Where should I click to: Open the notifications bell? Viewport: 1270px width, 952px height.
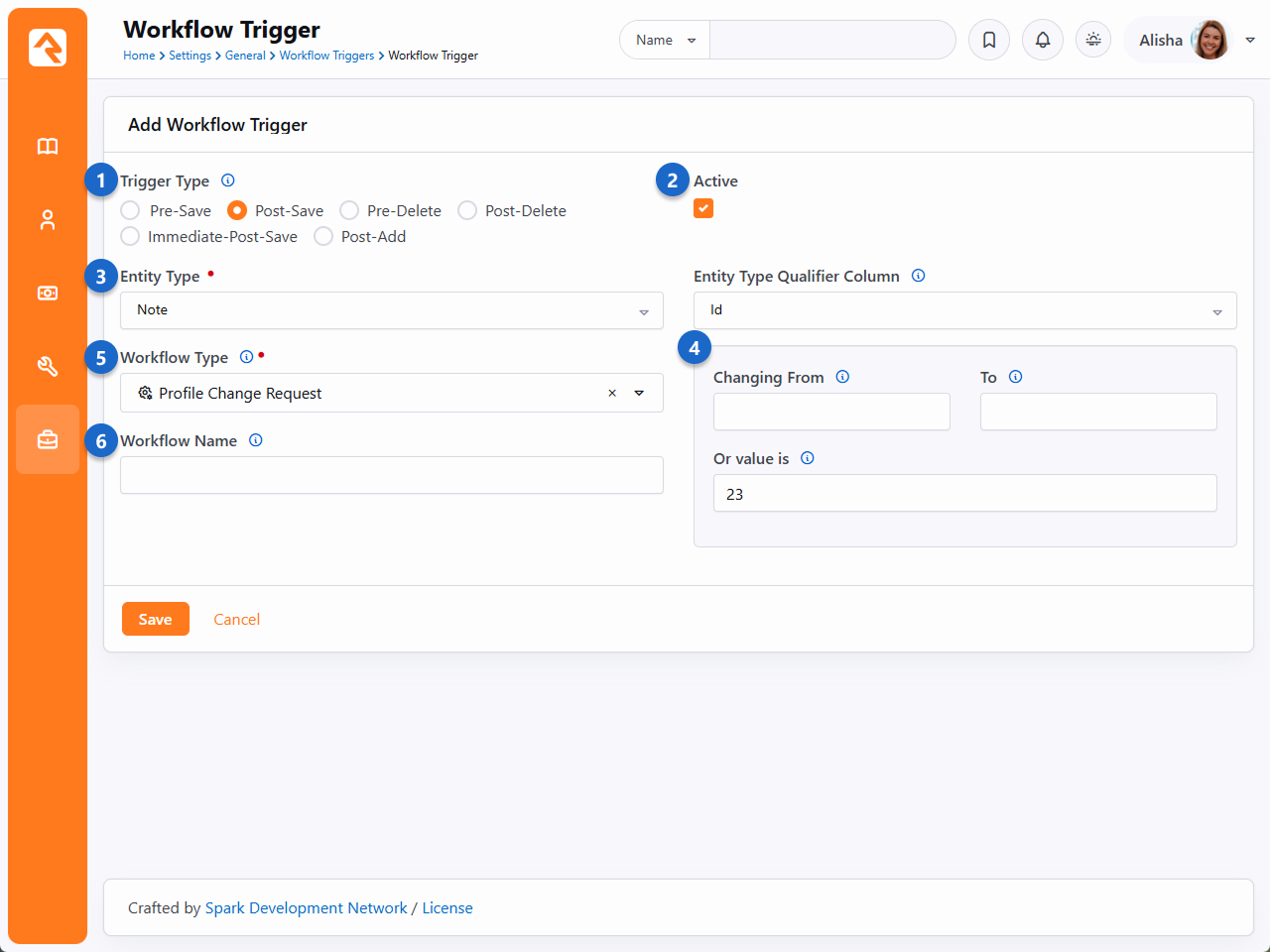1043,41
